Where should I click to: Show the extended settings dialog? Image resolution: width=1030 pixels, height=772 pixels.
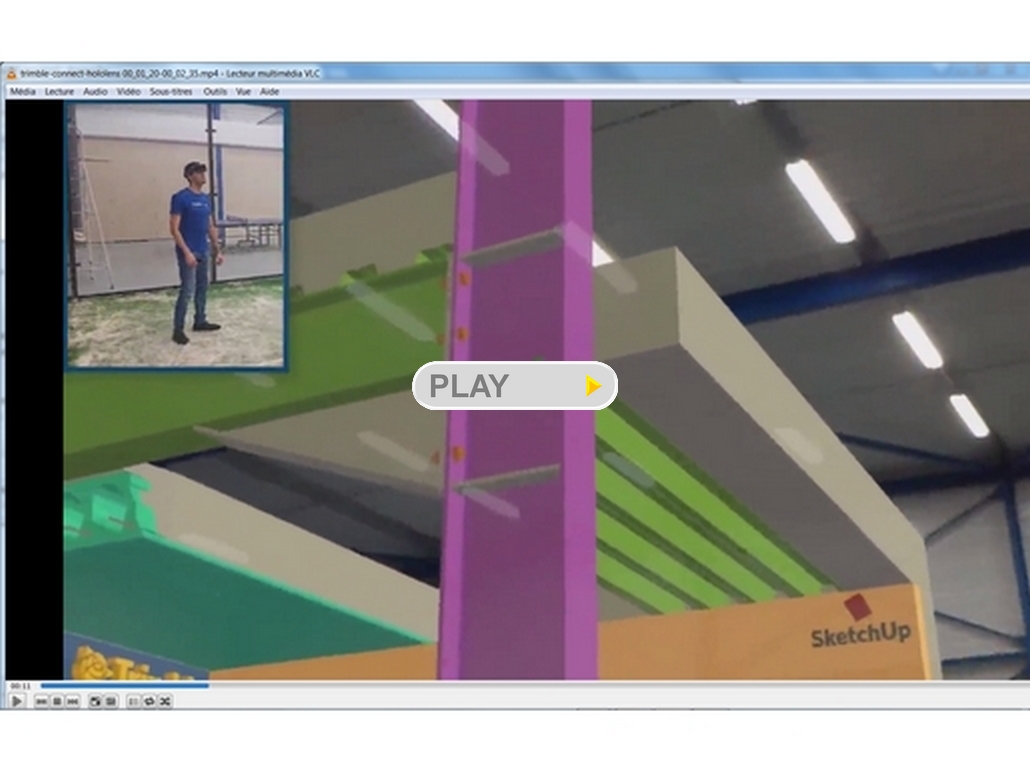(x=111, y=702)
